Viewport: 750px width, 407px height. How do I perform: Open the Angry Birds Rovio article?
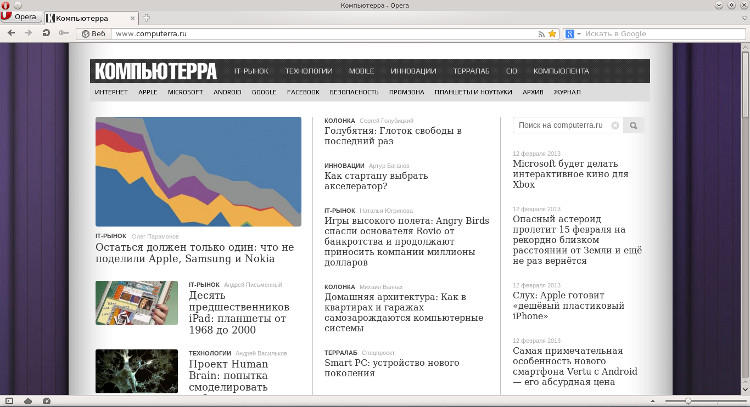(x=407, y=242)
